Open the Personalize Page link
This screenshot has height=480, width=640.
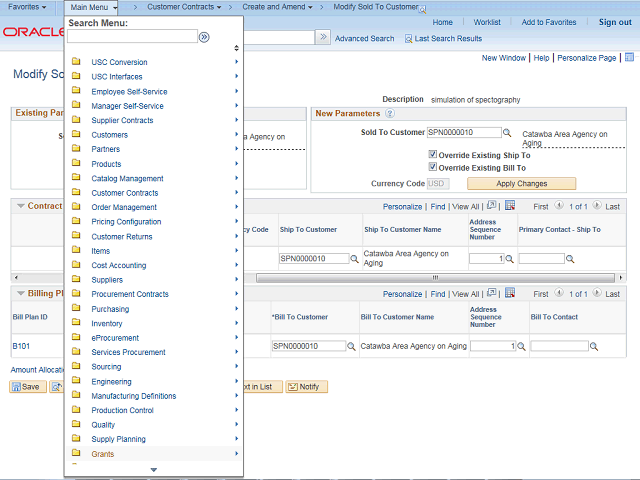coord(587,58)
